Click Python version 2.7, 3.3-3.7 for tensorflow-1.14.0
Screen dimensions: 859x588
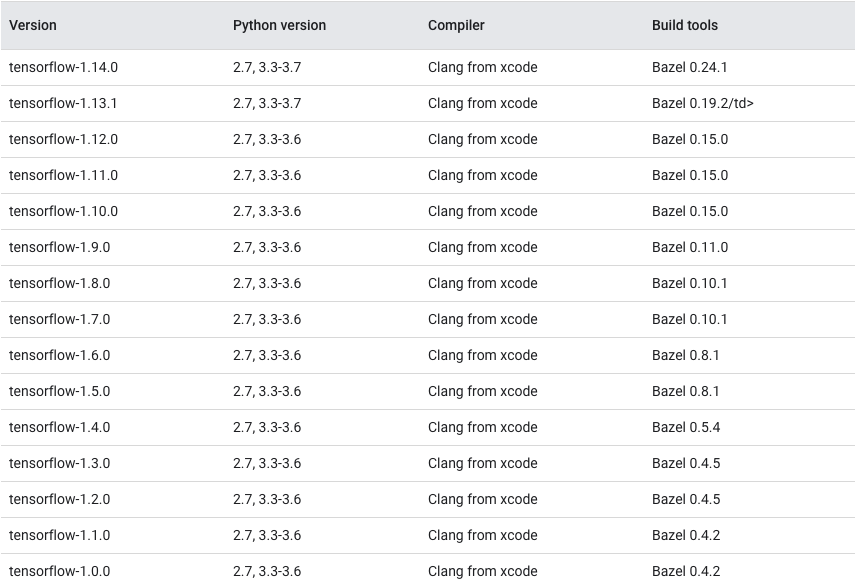click(x=267, y=67)
